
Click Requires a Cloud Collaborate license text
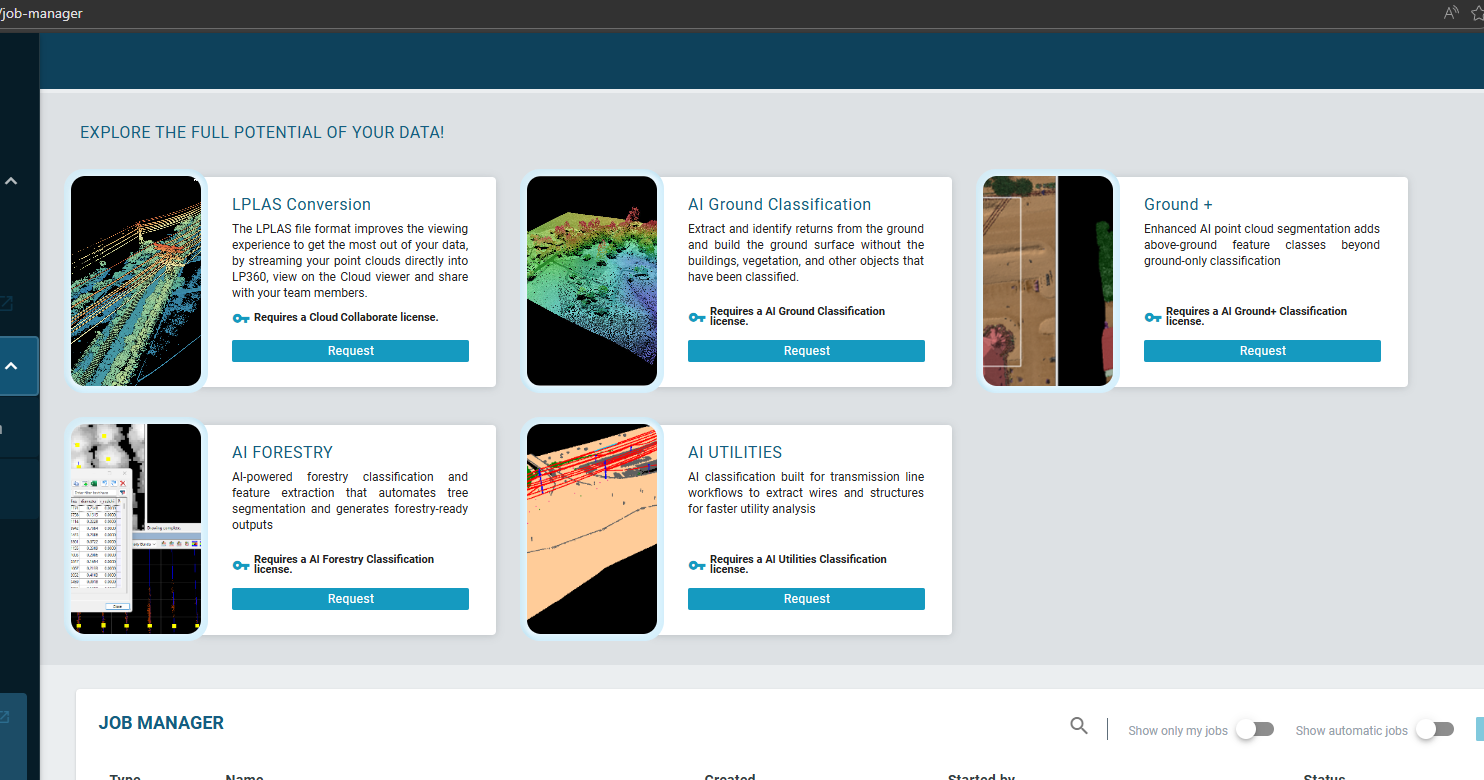pyautogui.click(x=346, y=317)
